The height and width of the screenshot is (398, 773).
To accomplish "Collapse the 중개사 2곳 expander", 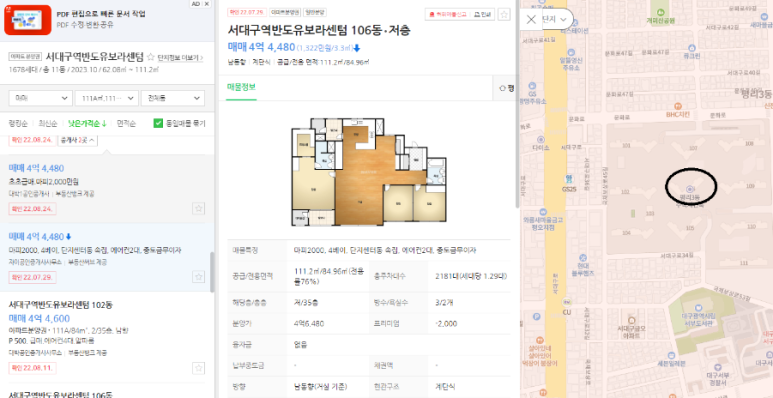I will pos(77,140).
